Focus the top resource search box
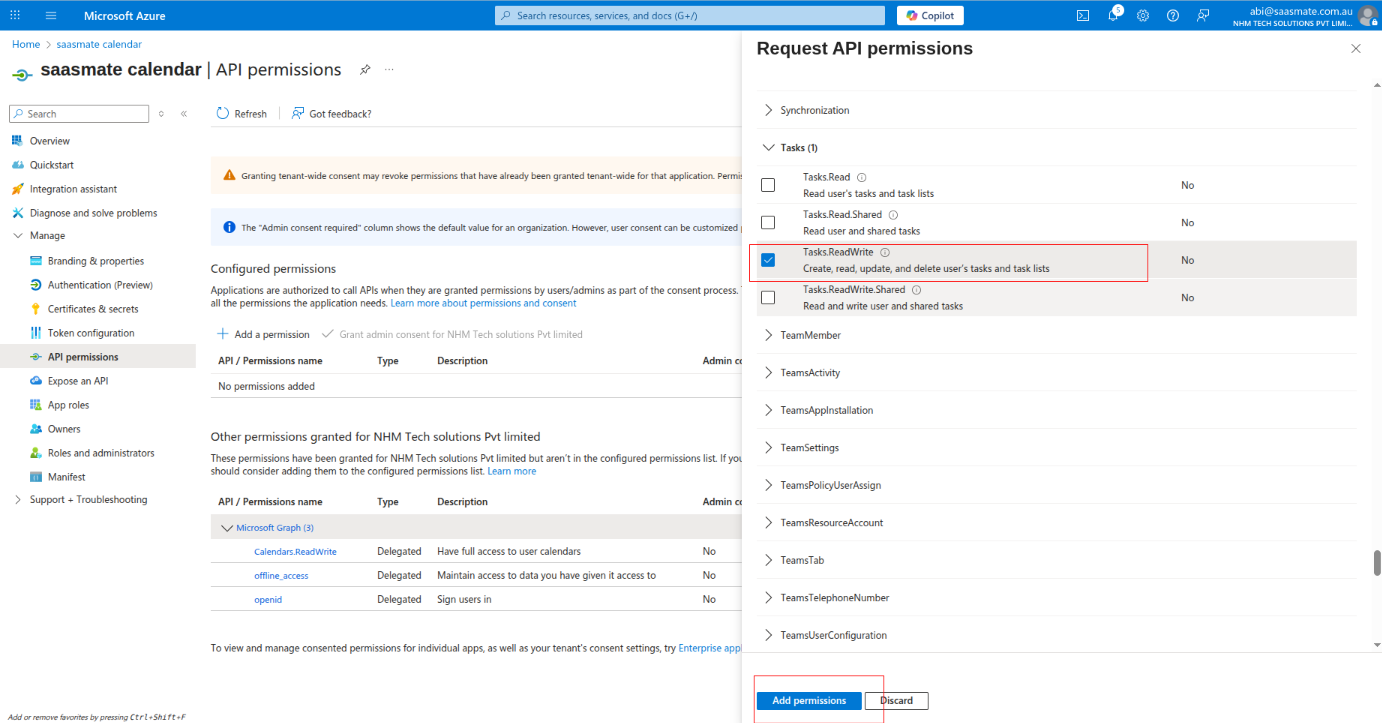Image resolution: width=1382 pixels, height=723 pixels. click(690, 15)
